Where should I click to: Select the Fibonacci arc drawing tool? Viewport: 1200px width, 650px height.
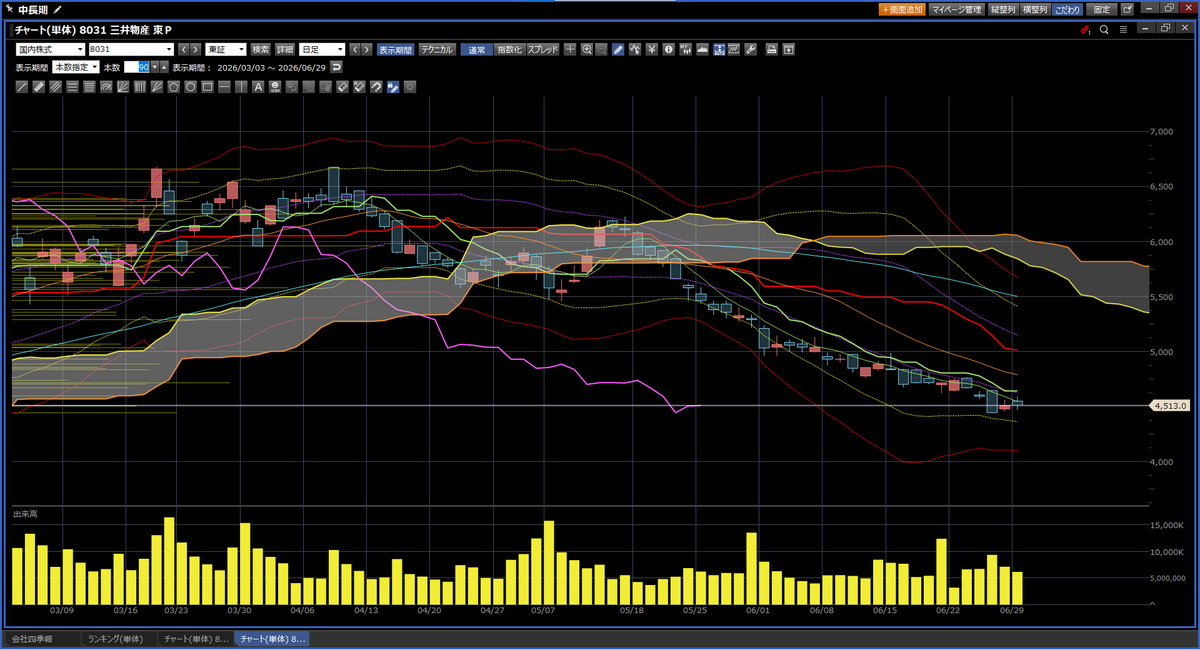point(106,87)
